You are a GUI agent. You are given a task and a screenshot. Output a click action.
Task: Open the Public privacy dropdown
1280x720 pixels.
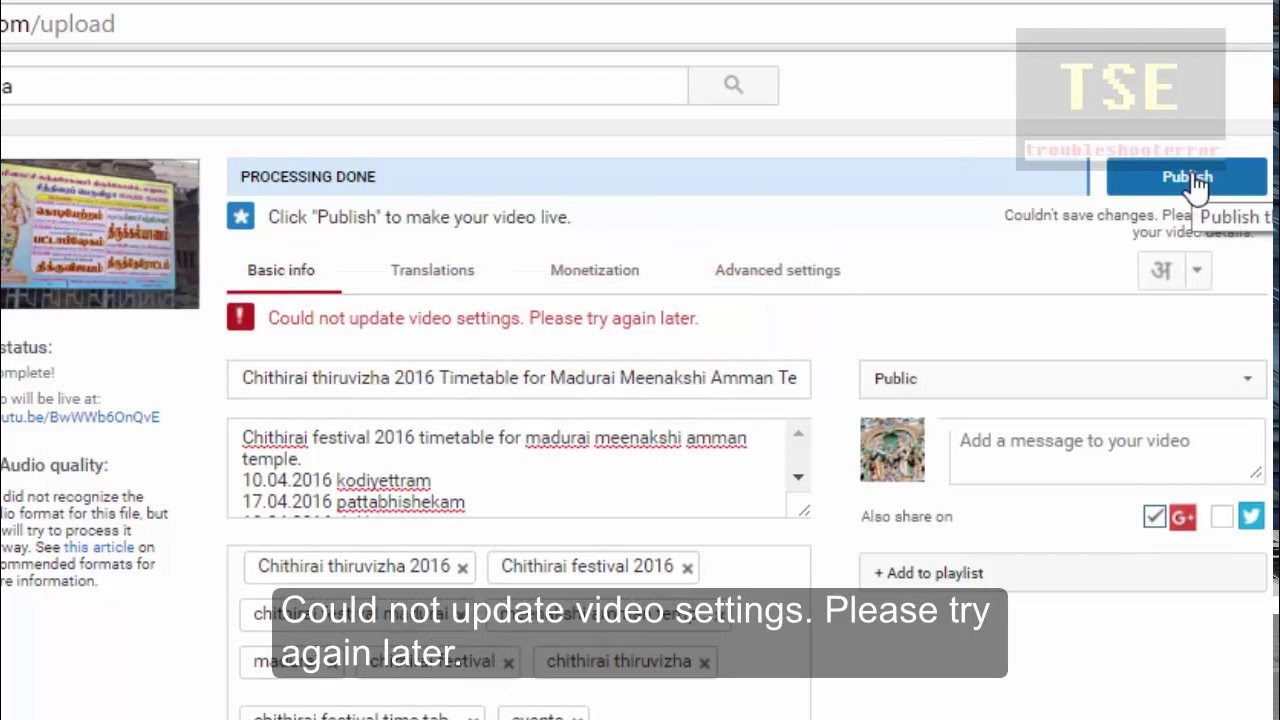(x=1063, y=379)
